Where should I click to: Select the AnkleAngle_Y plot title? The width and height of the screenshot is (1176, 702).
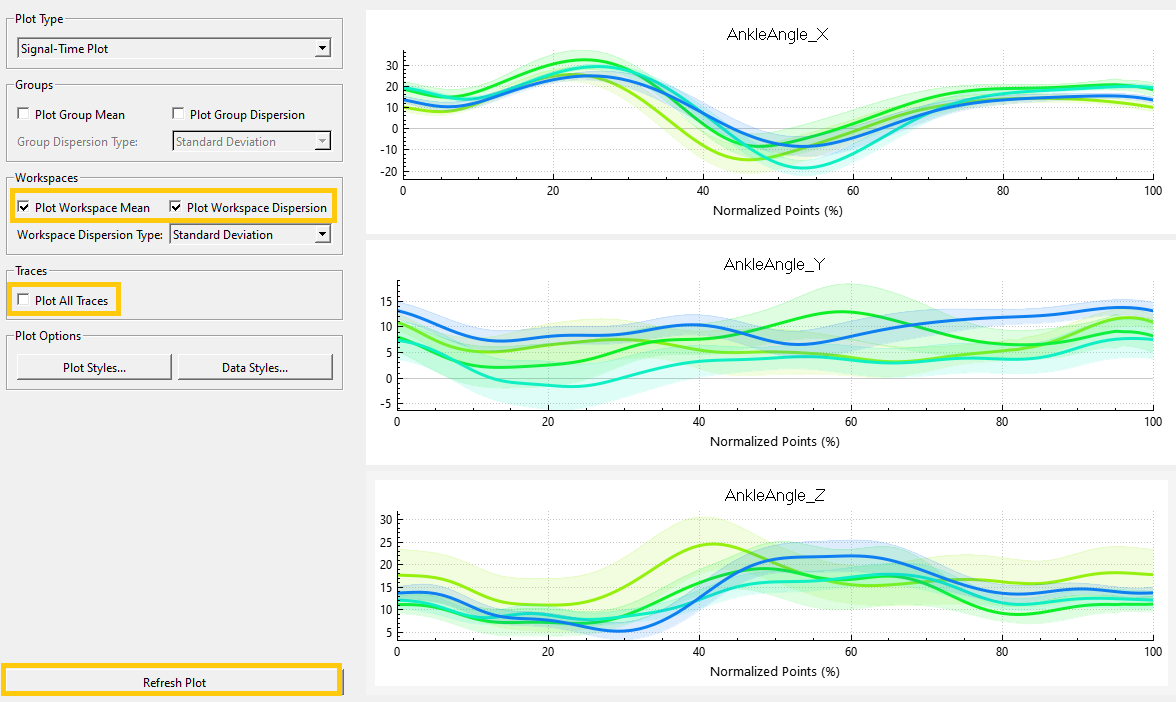click(774, 264)
